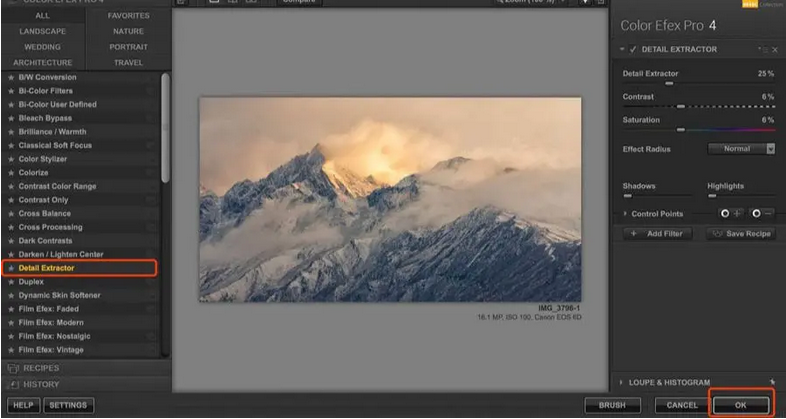Click star beside Color Stylizer
The width and height of the screenshot is (786, 419).
coord(11,159)
